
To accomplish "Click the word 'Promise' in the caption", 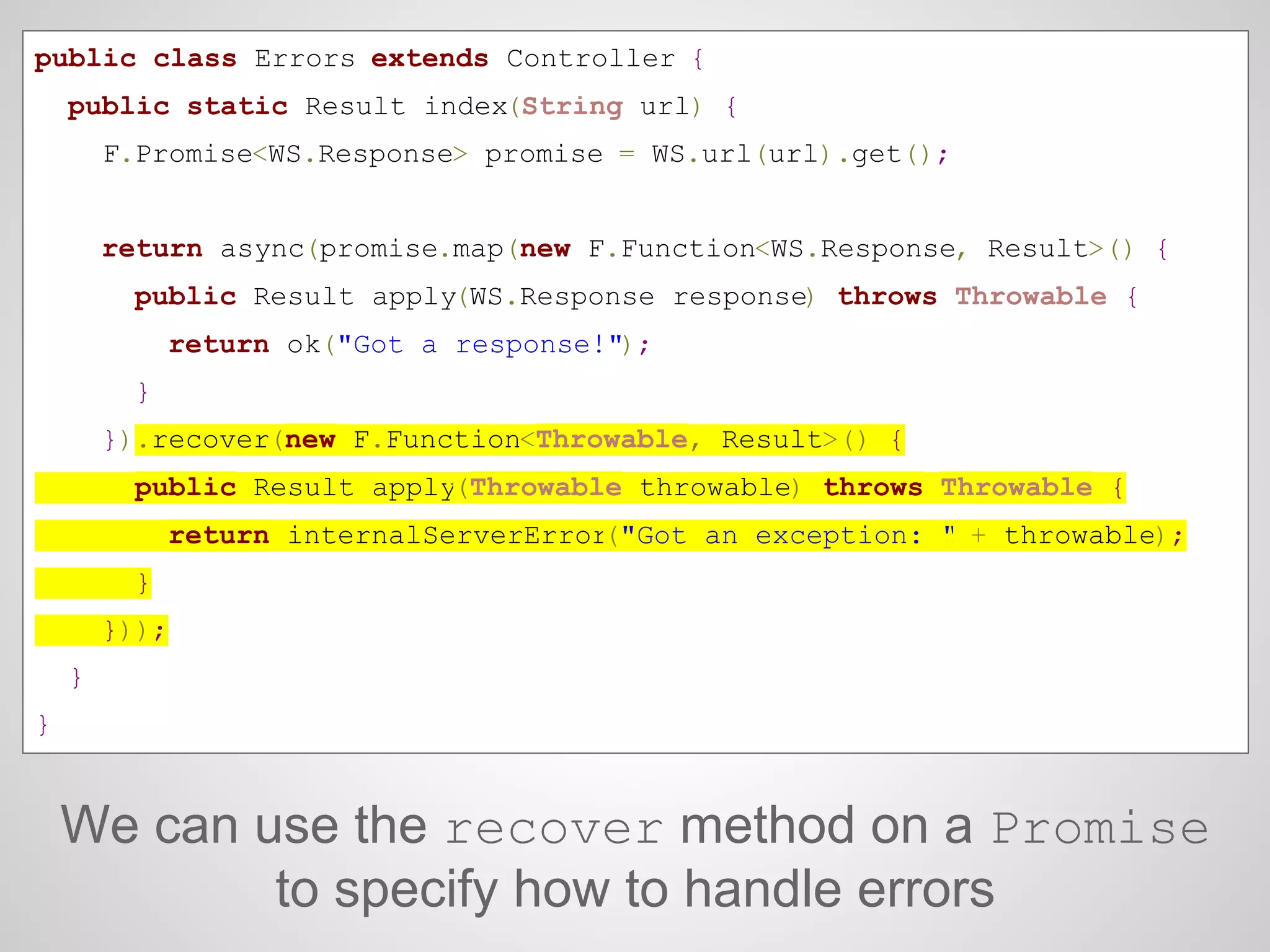I will click(1100, 828).
